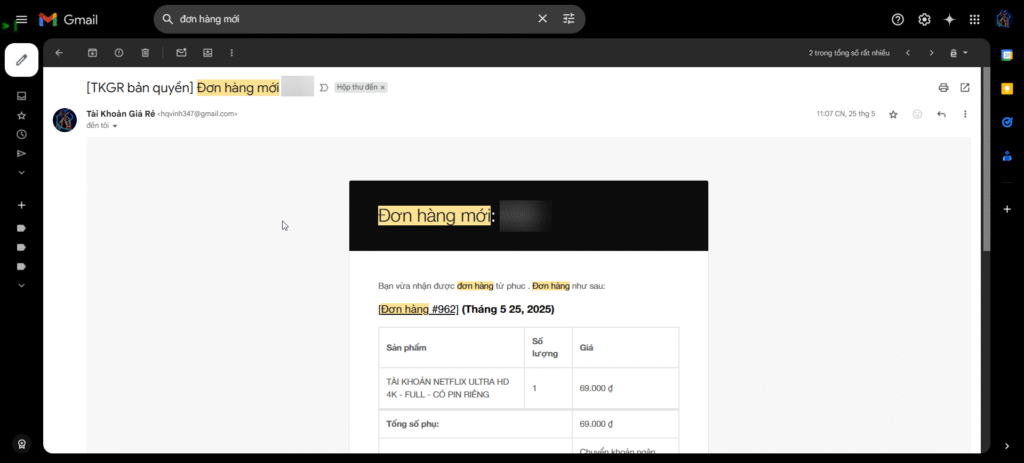Click the sender avatar for Tài Khoản Giá Rẻ
Image resolution: width=1024 pixels, height=463 pixels.
[x=65, y=120]
